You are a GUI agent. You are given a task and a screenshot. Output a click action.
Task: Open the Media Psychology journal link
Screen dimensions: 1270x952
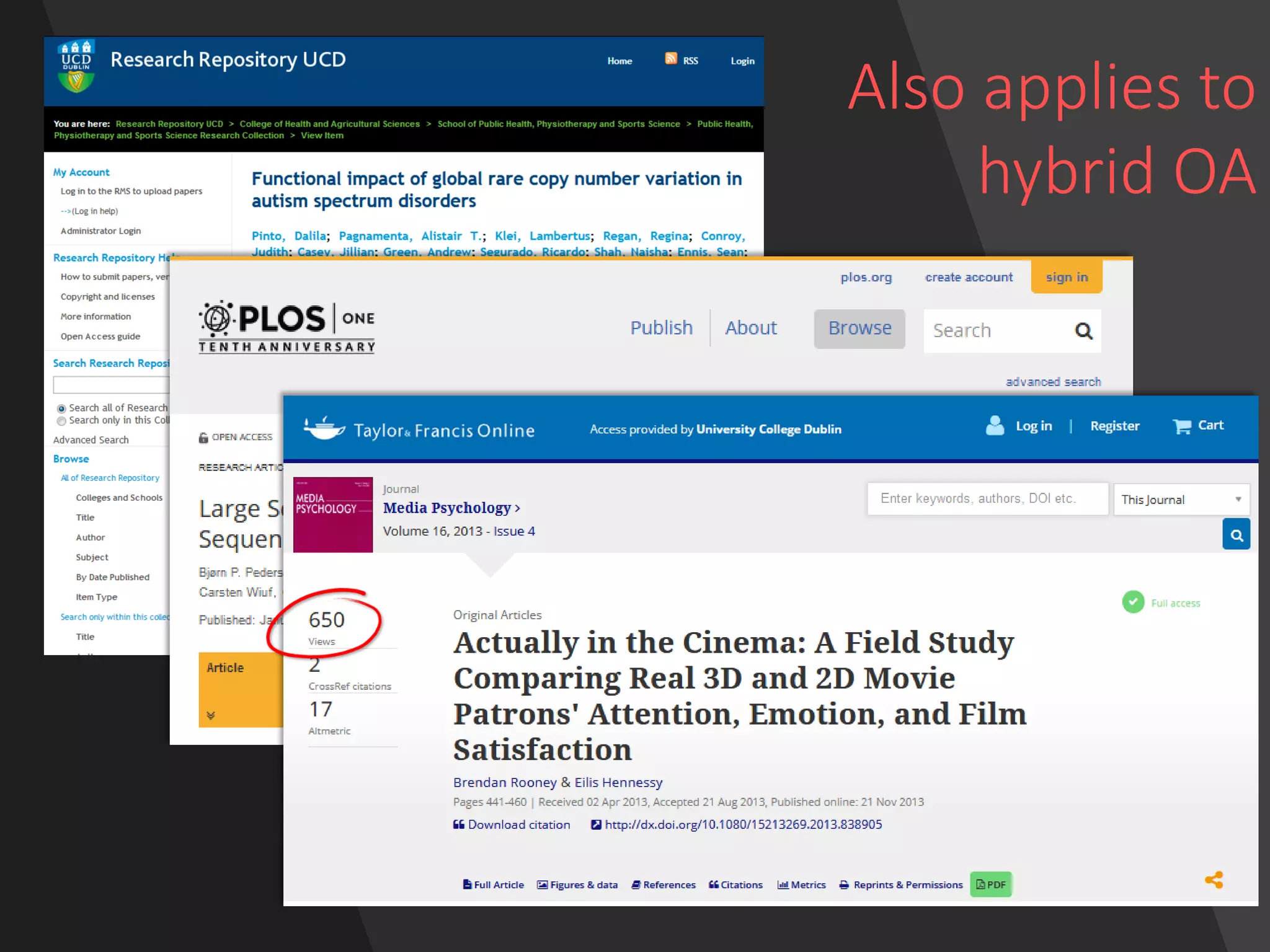click(451, 508)
